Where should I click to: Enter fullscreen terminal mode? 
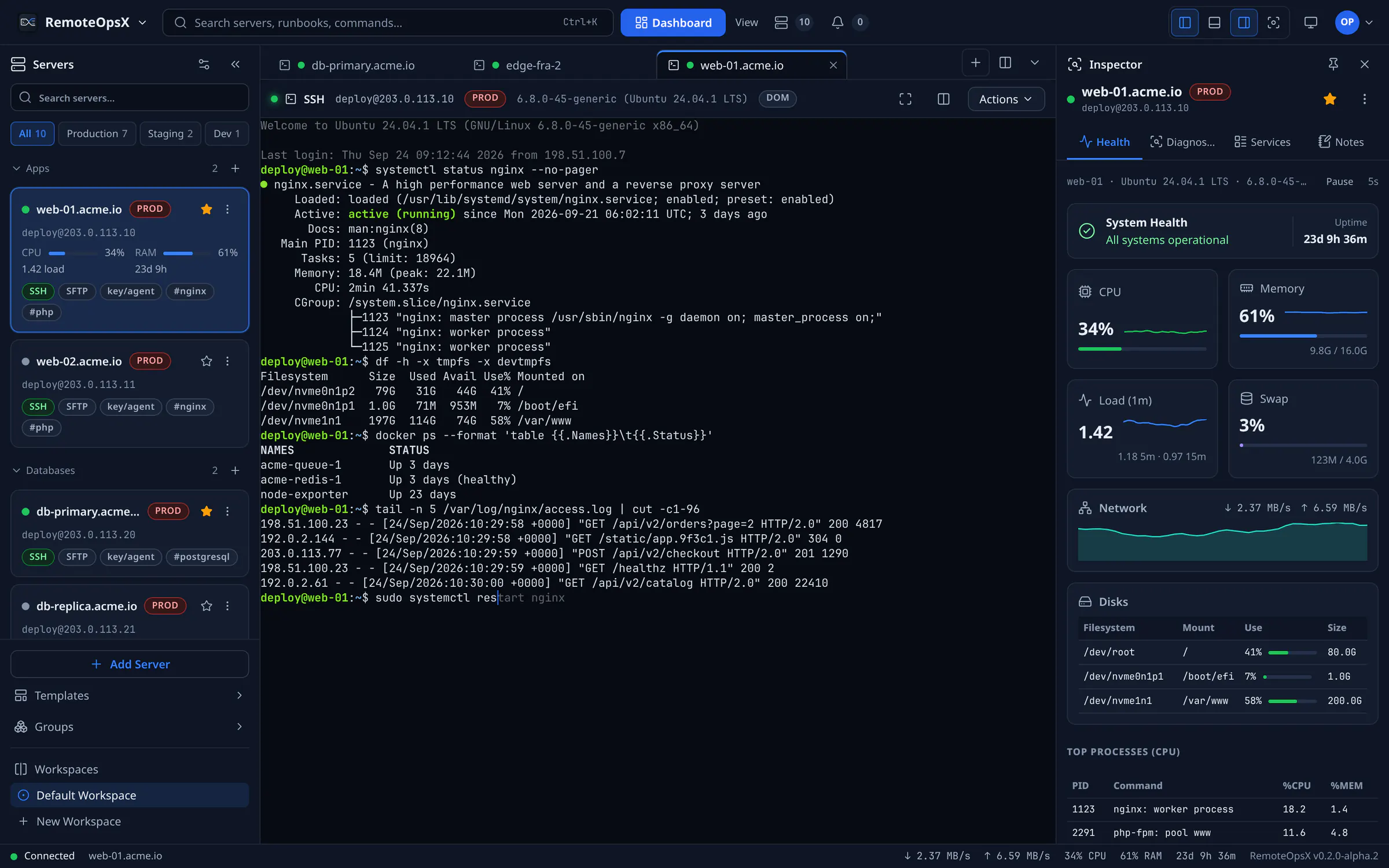(x=905, y=99)
